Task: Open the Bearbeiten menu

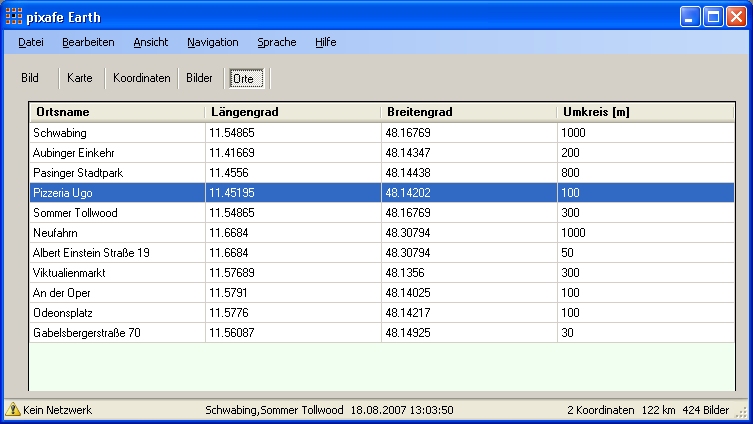Action: point(88,42)
